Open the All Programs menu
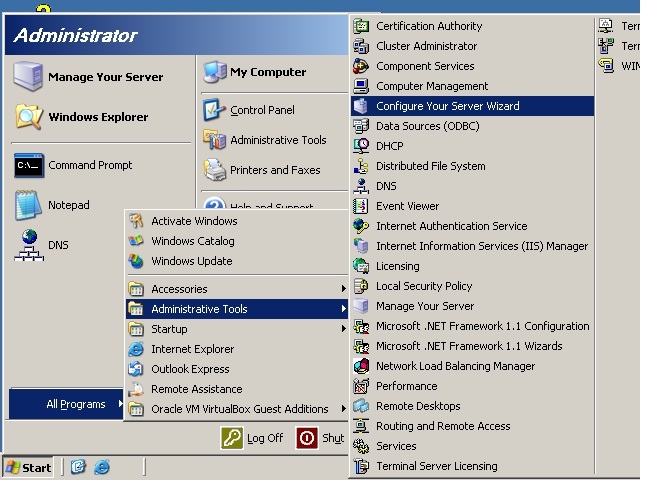Screen dimensions: 645x485 click(x=66, y=404)
